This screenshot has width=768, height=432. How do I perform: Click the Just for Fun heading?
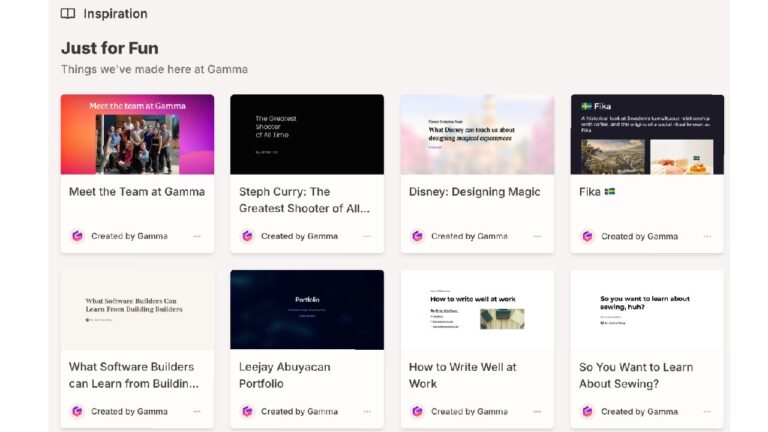[110, 48]
